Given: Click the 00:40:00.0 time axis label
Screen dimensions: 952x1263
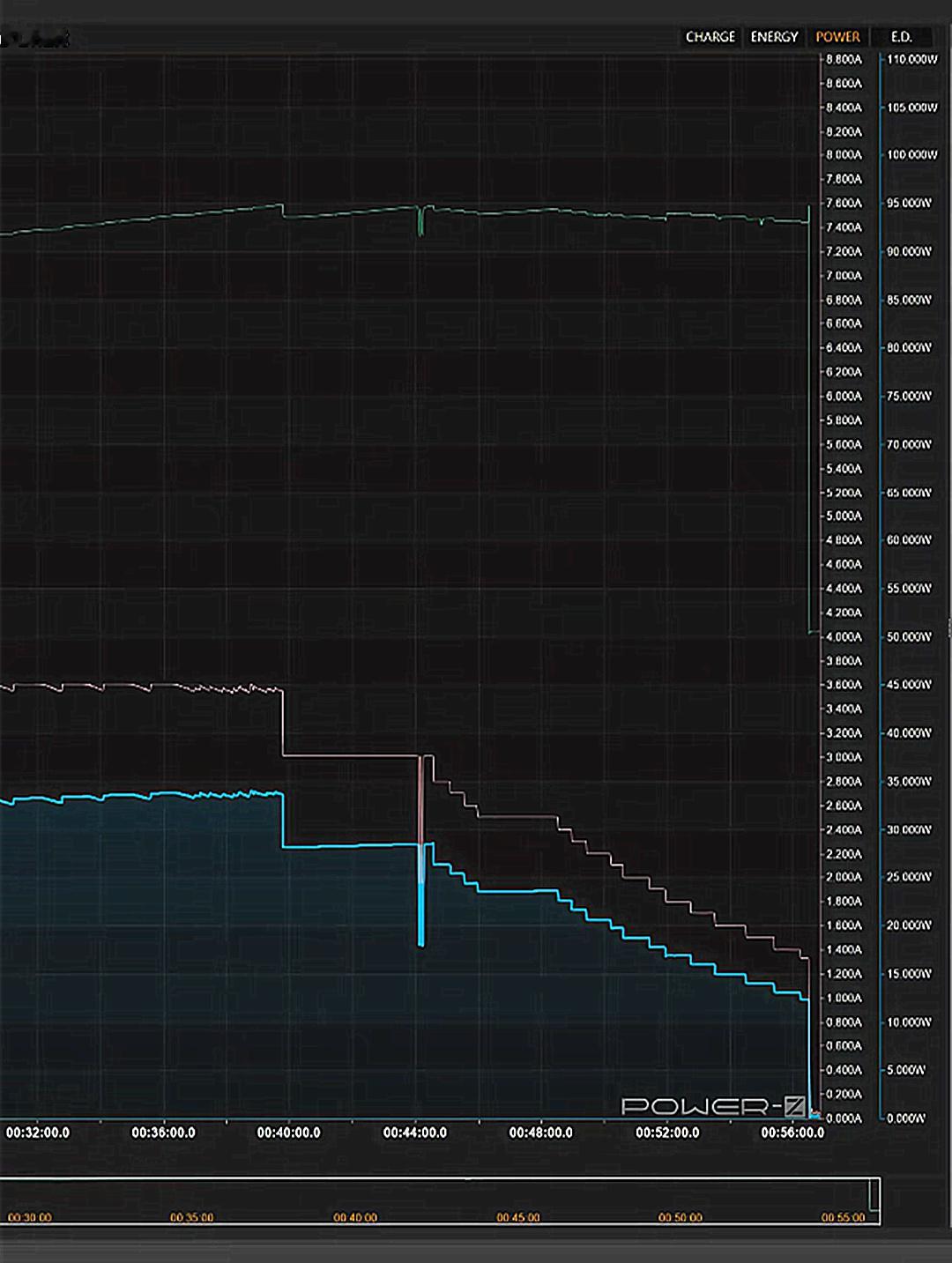Looking at the screenshot, I should pos(289,1133).
